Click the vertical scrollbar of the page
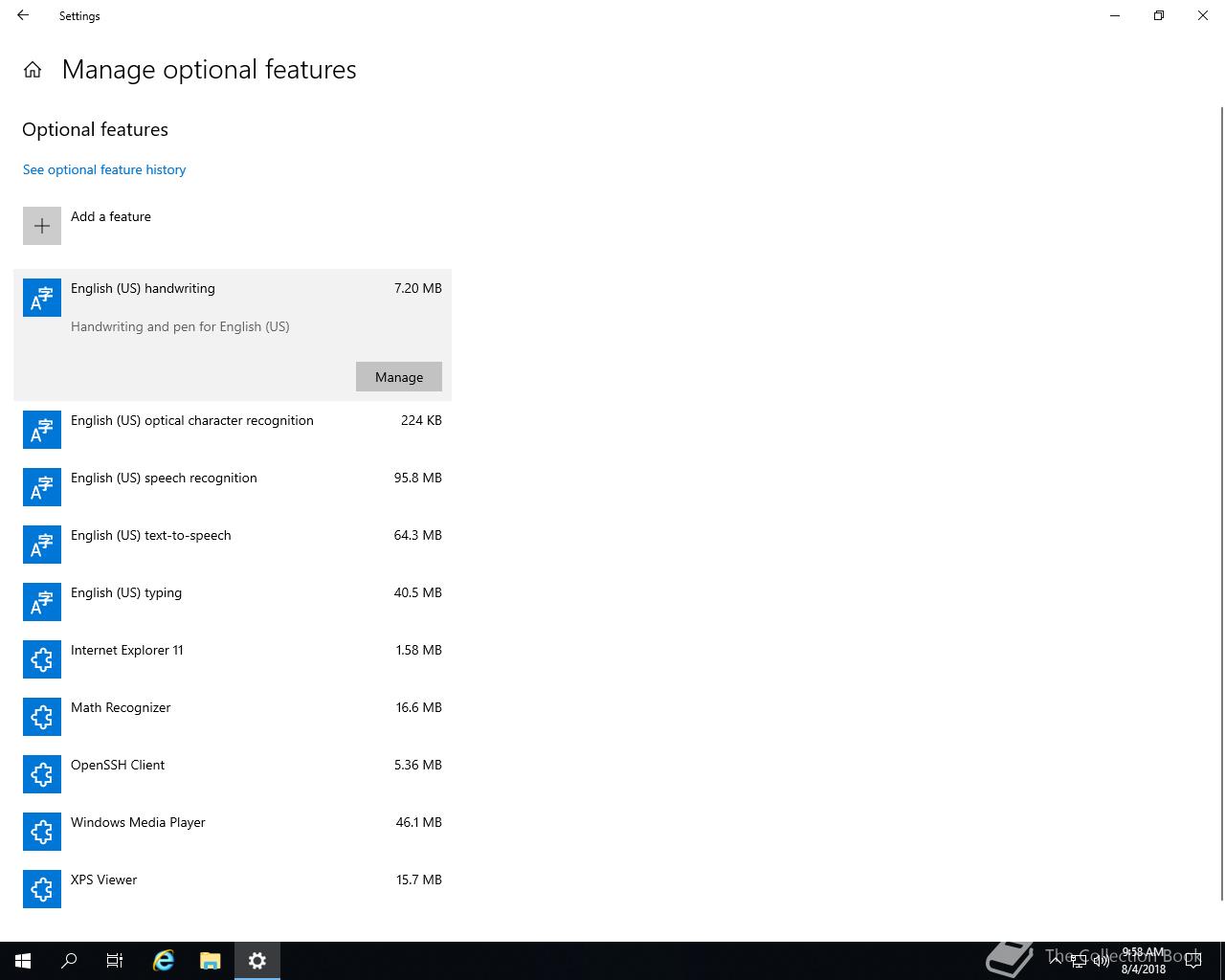Screen dimensions: 1225x980 point(1221,502)
